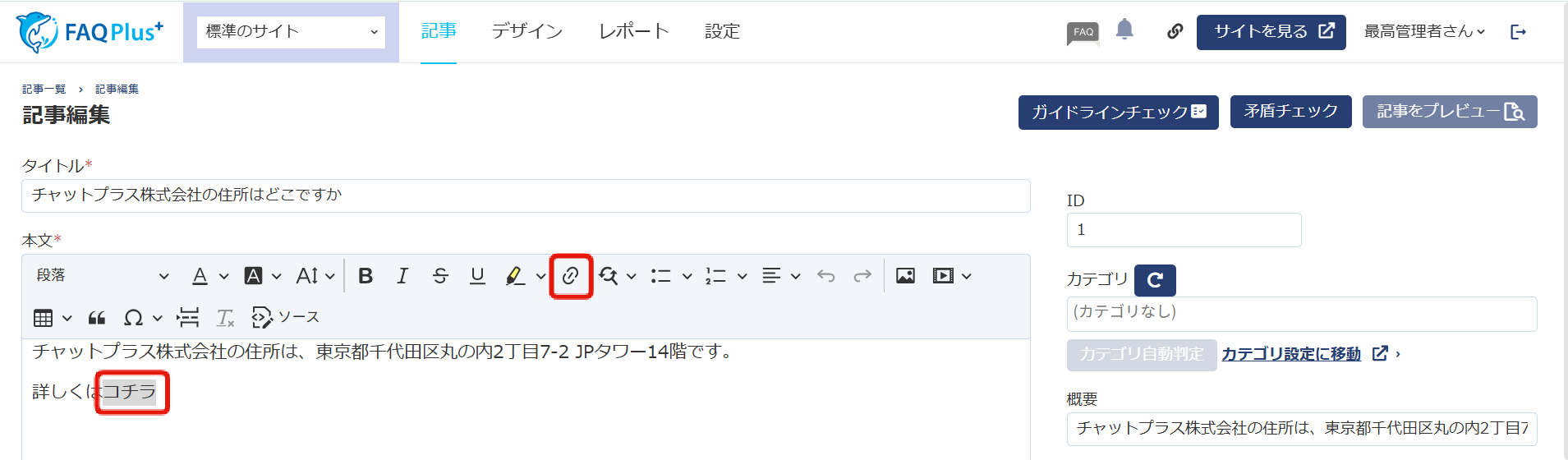Screen dimensions: 1568x460
Task: Click the insert link icon in toolbar
Action: point(571,276)
